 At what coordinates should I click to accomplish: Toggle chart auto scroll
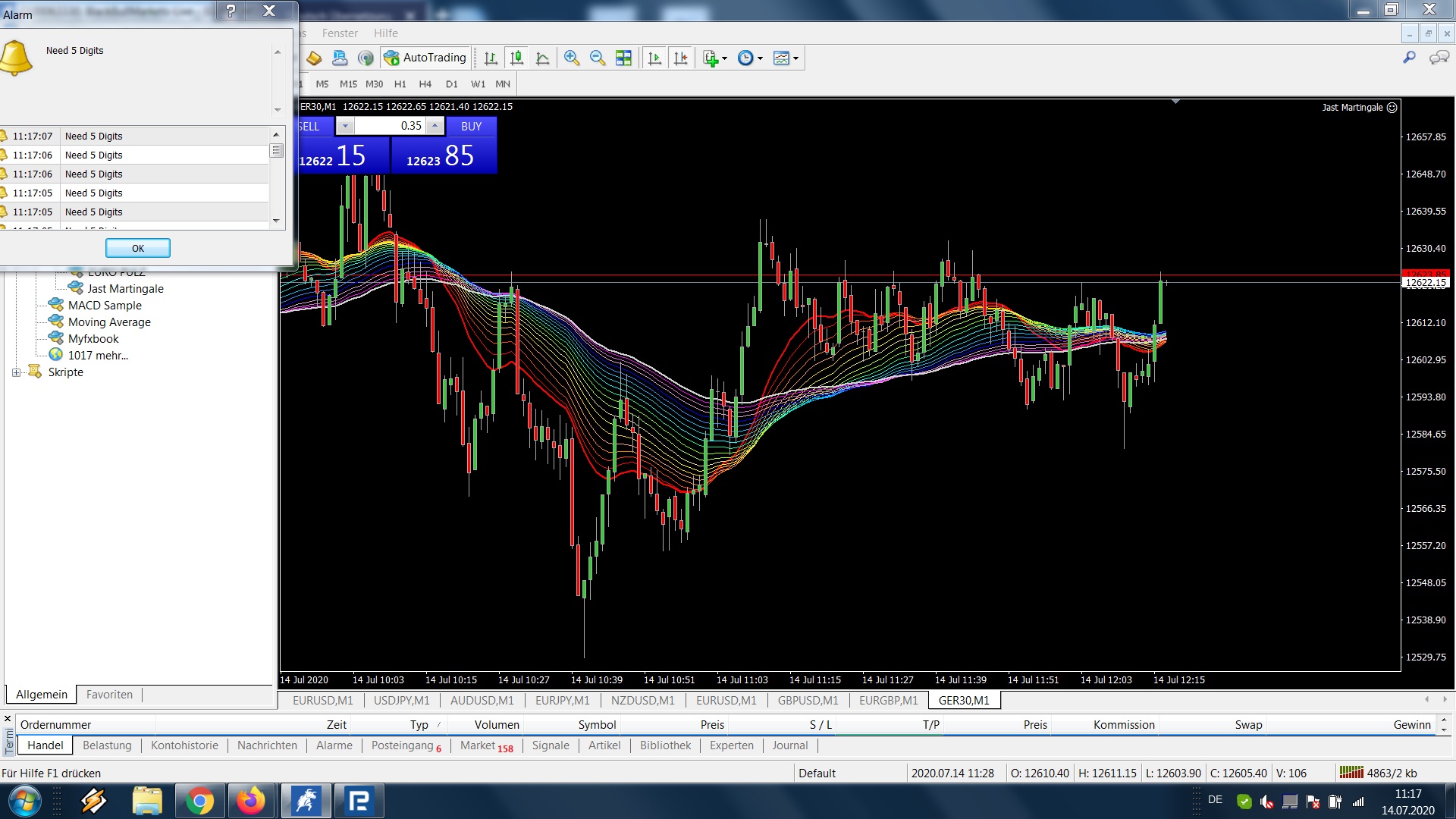point(654,58)
